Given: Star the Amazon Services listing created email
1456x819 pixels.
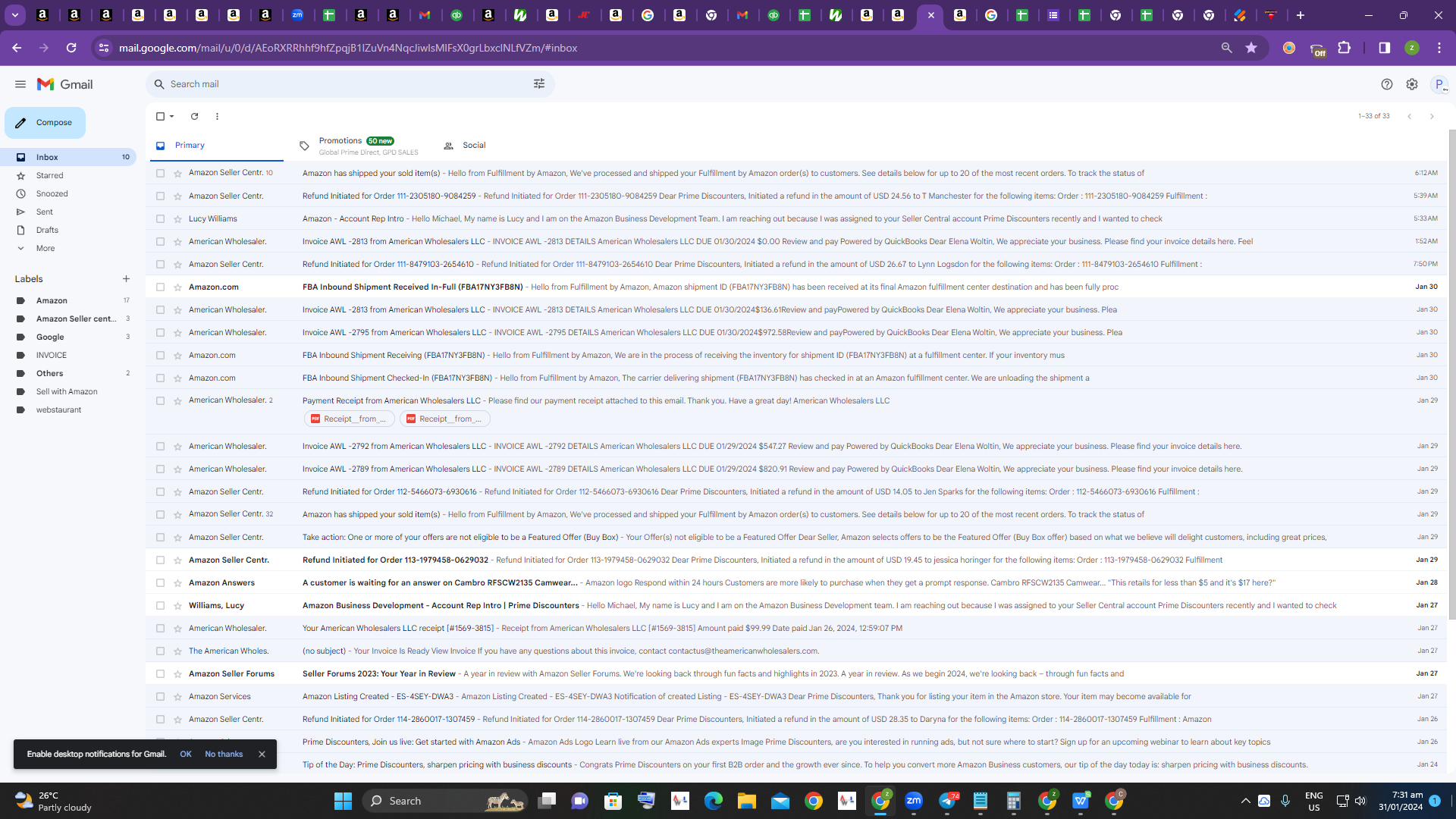Looking at the screenshot, I should pos(177,696).
